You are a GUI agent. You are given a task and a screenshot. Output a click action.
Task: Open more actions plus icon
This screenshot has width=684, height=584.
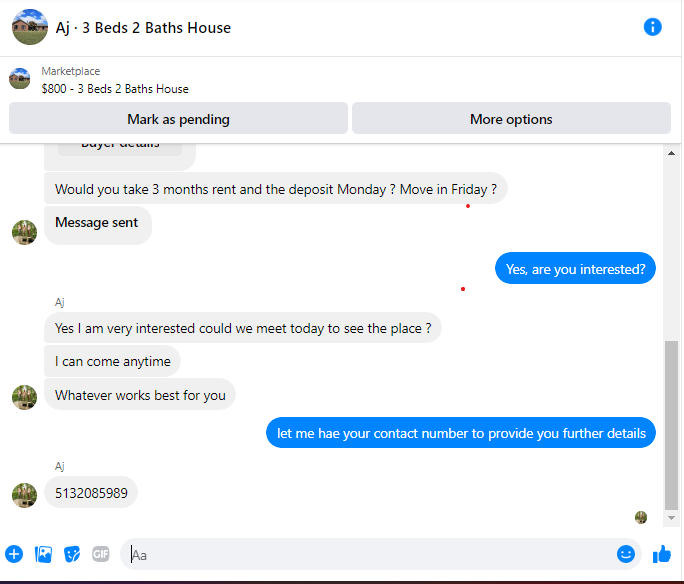coord(14,554)
